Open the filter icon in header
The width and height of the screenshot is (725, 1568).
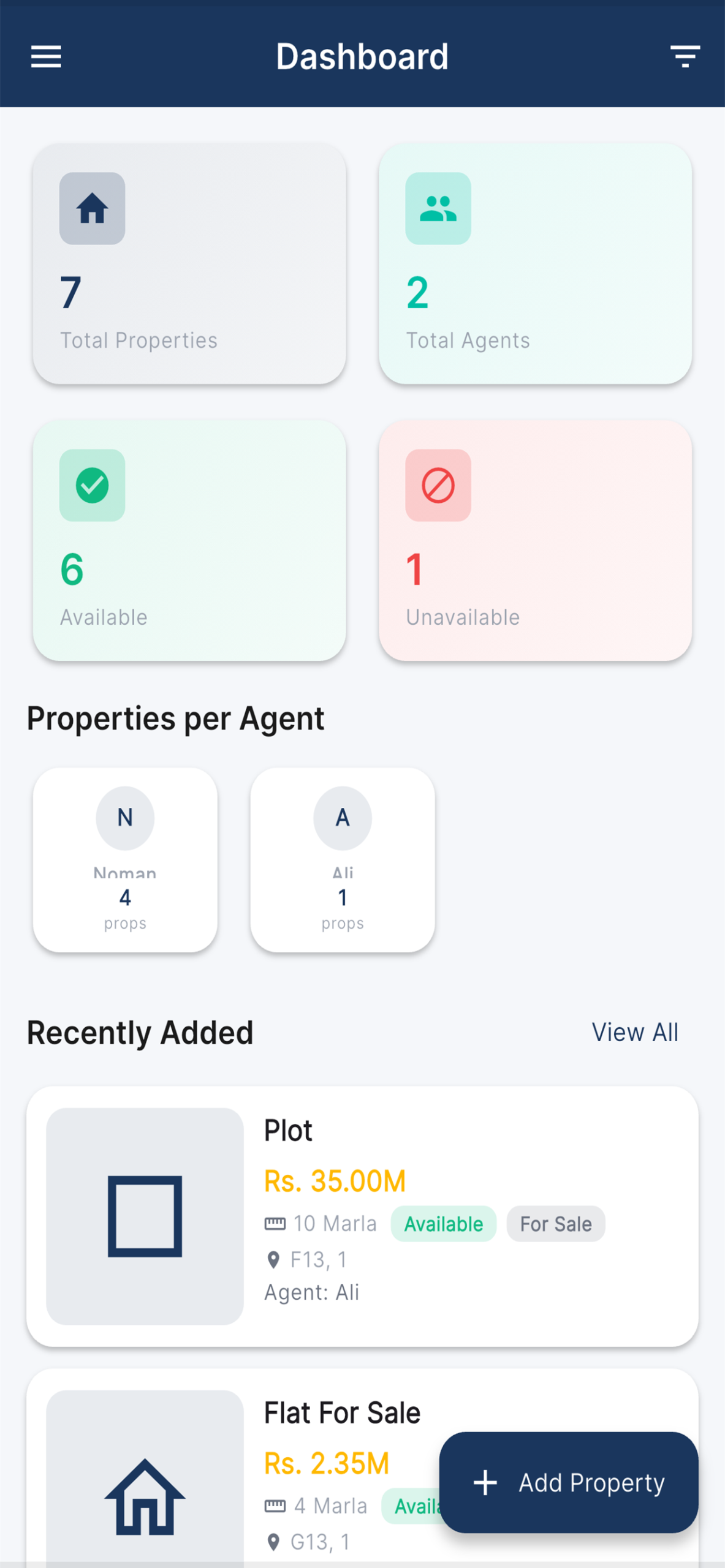(x=685, y=56)
